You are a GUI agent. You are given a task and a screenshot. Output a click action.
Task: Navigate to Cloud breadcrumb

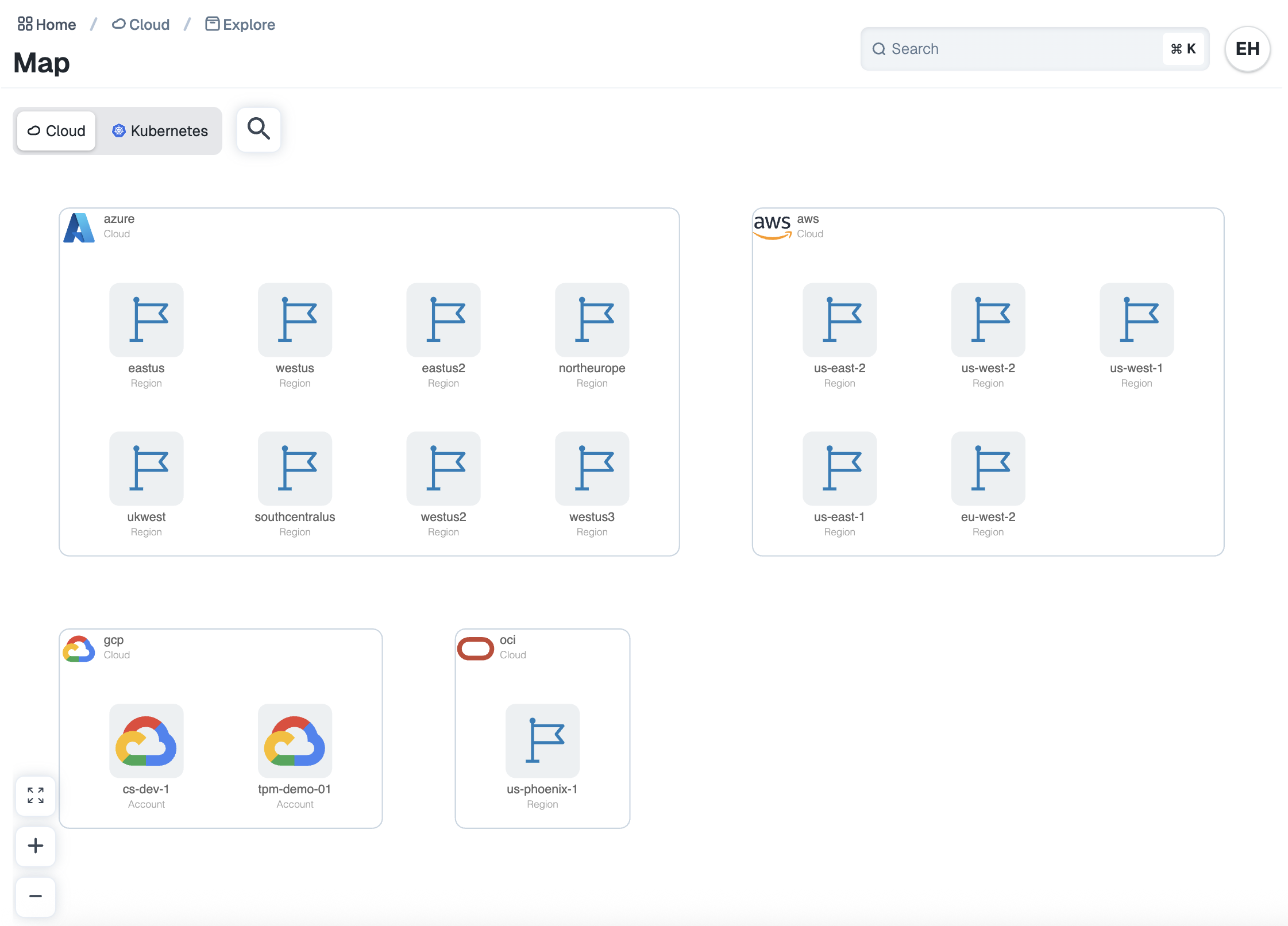point(141,25)
